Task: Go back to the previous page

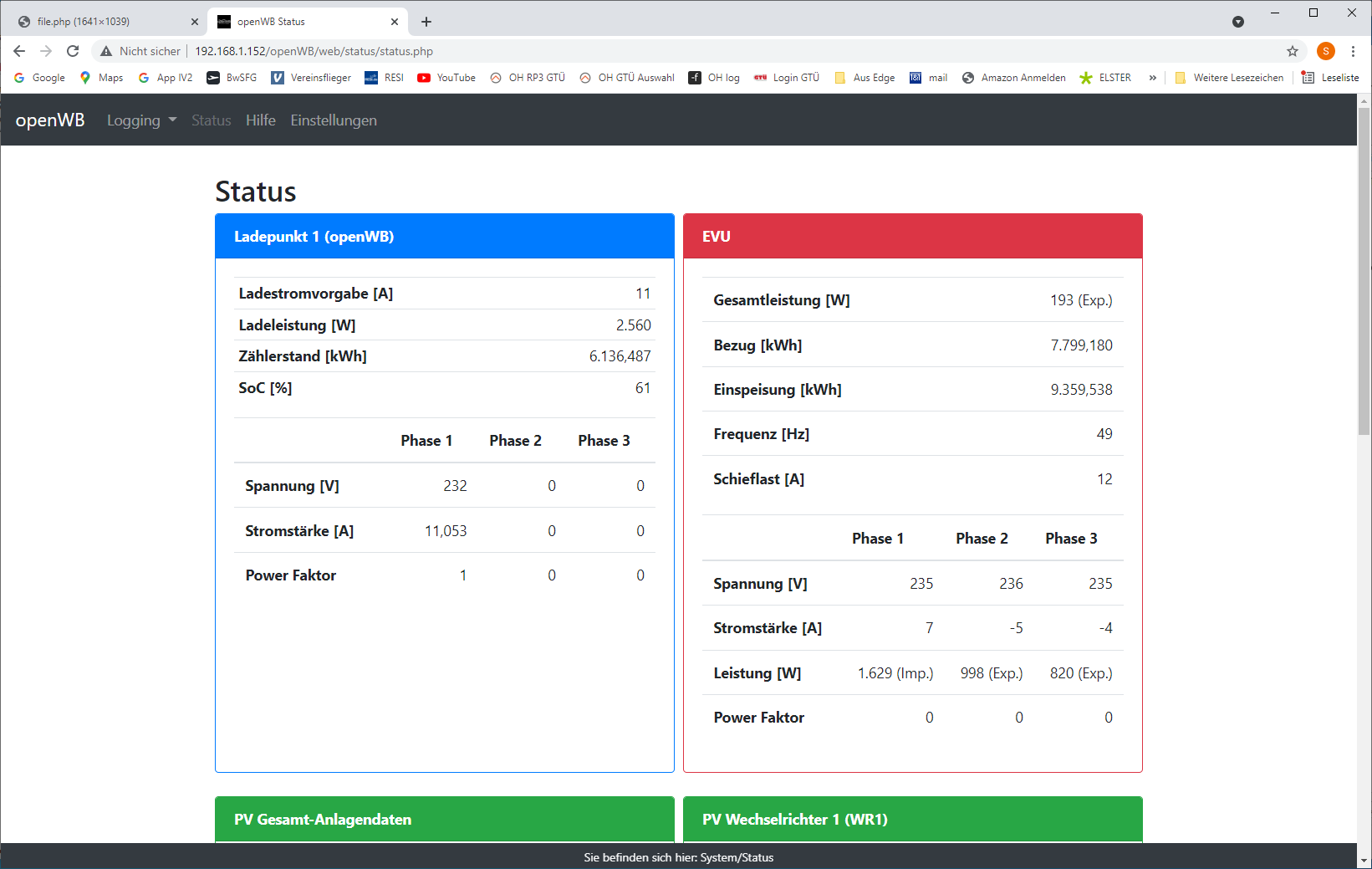Action: coord(19,51)
